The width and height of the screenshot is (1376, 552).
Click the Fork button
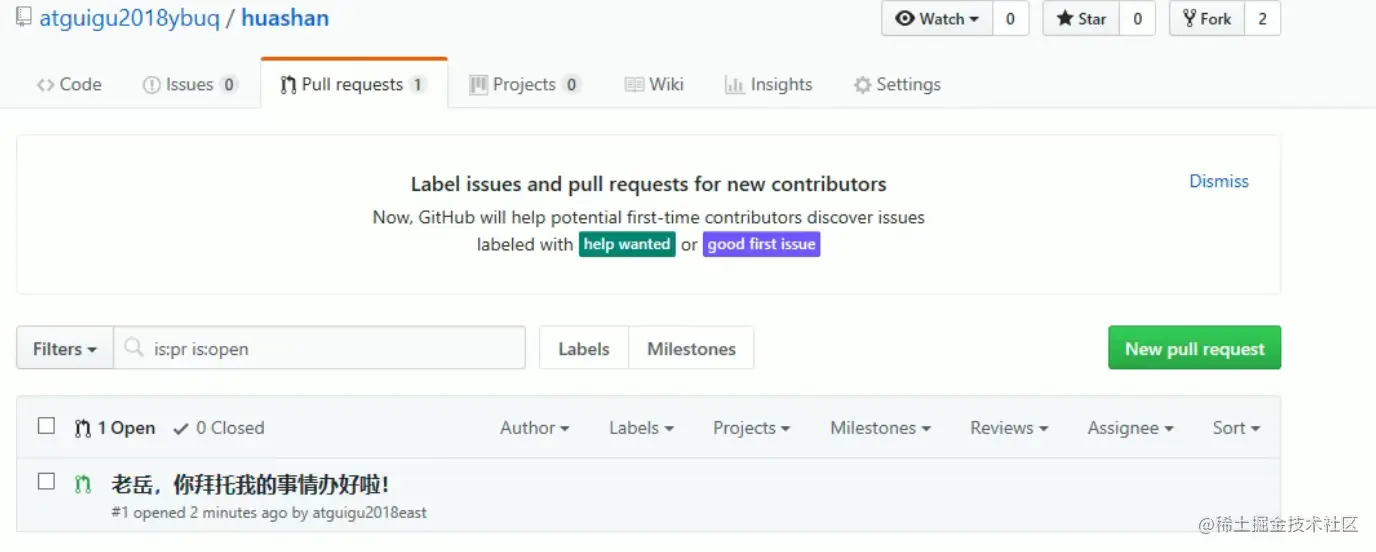pyautogui.click(x=1207, y=19)
